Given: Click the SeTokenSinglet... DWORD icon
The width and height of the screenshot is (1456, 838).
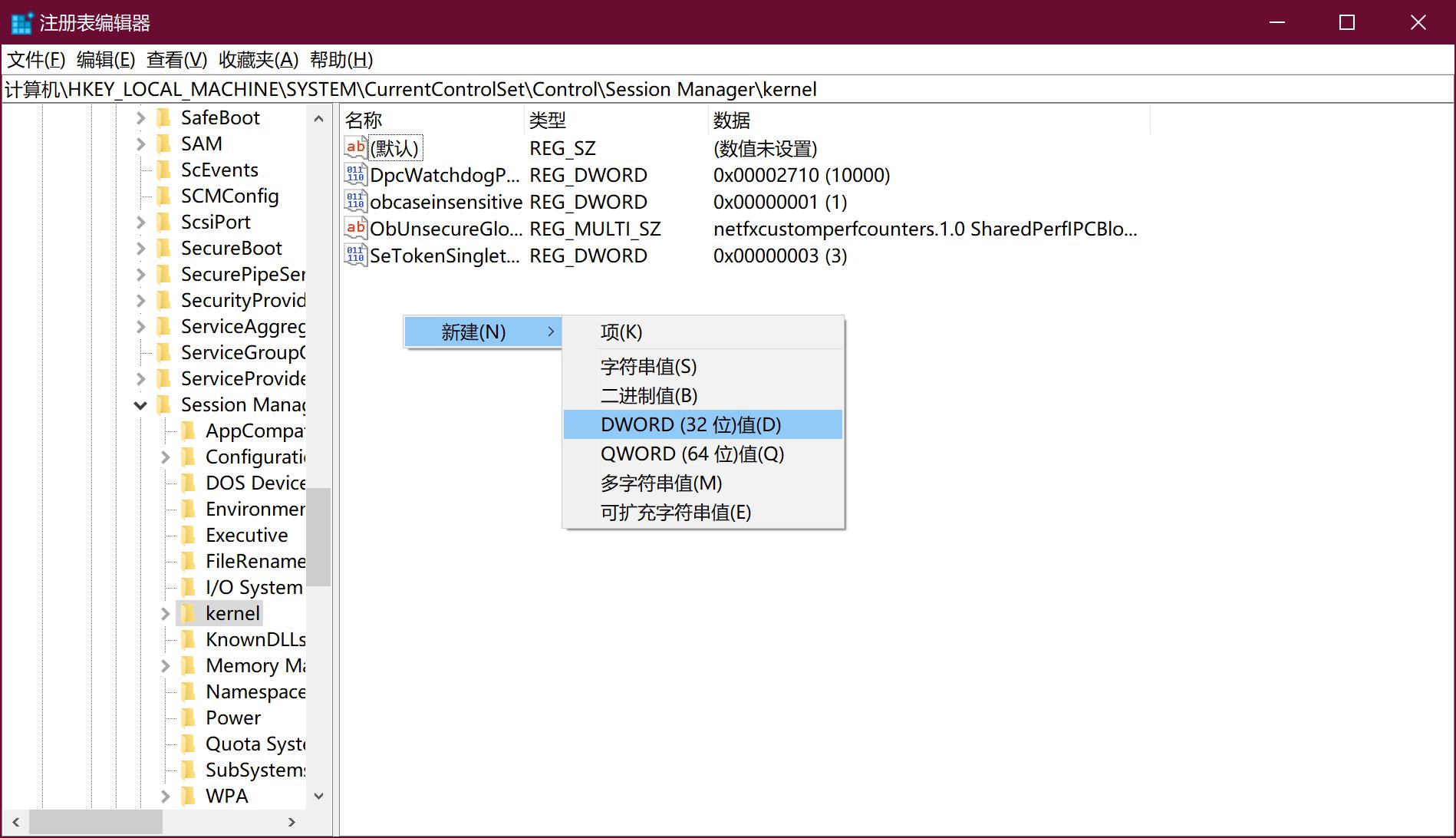Looking at the screenshot, I should tap(355, 256).
